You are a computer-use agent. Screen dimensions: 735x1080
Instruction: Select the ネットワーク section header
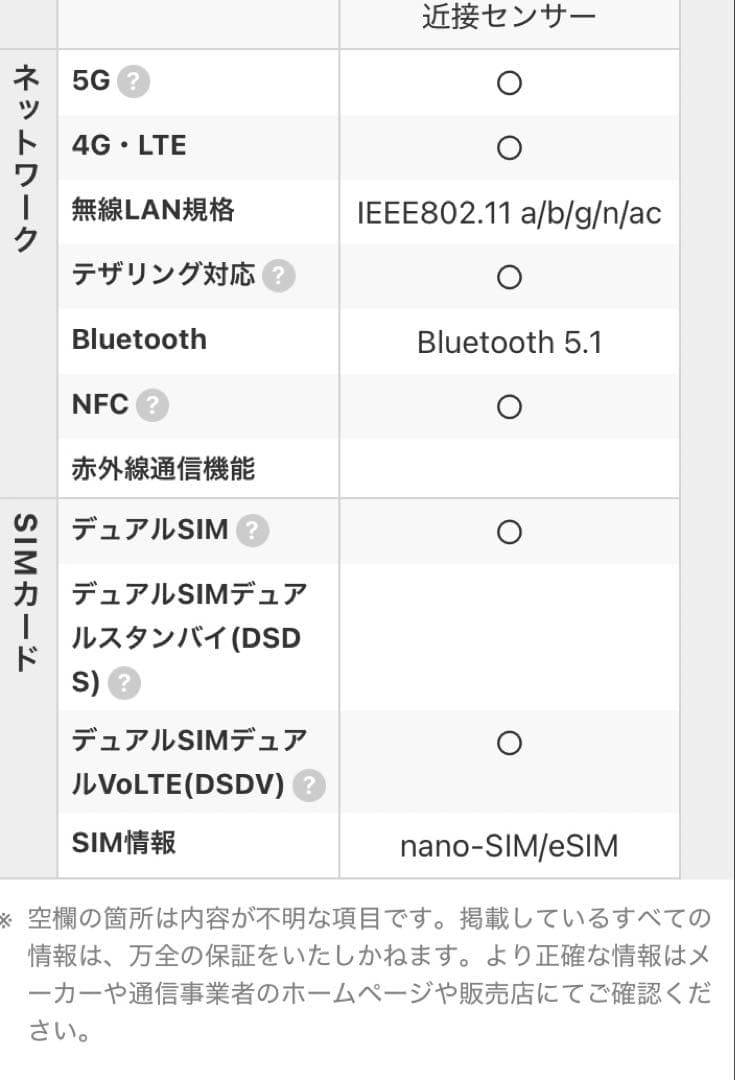27,158
